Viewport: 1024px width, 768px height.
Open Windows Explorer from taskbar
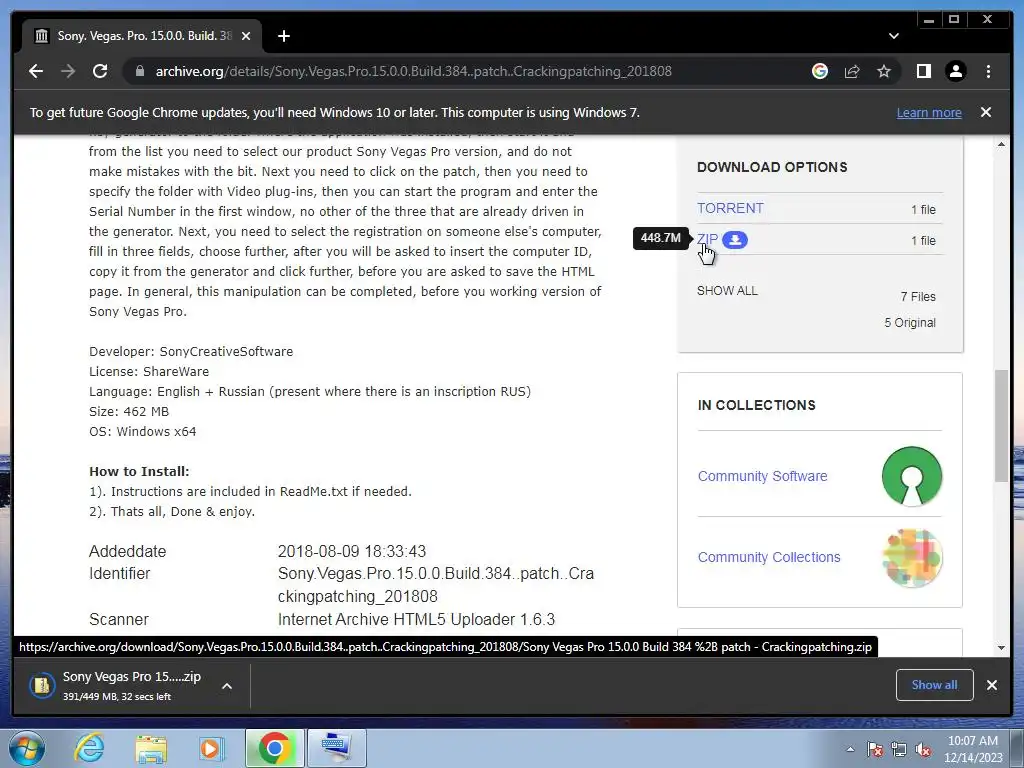(151, 748)
